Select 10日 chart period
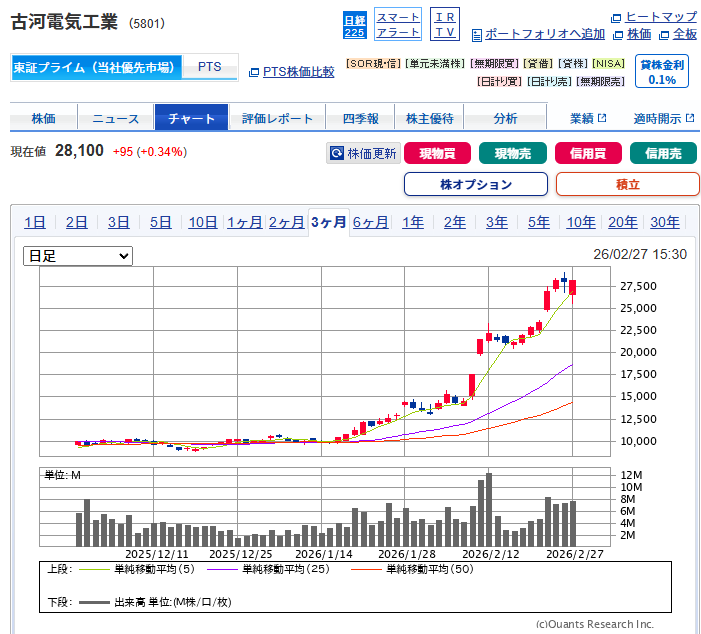The image size is (701, 634). point(203,222)
